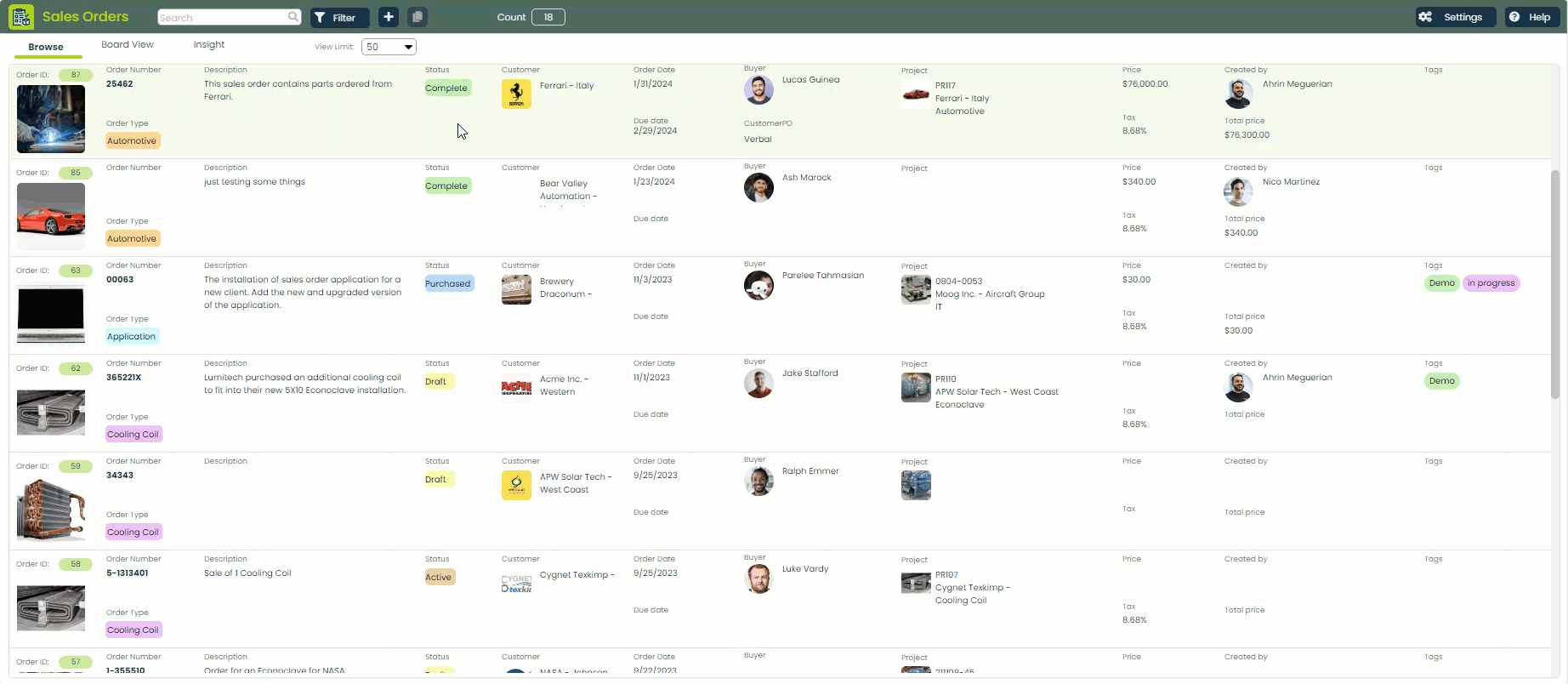Screen dimensions: 1568x684
Task: Open the Acme Inc. - Western customer logo
Action: pos(516,387)
